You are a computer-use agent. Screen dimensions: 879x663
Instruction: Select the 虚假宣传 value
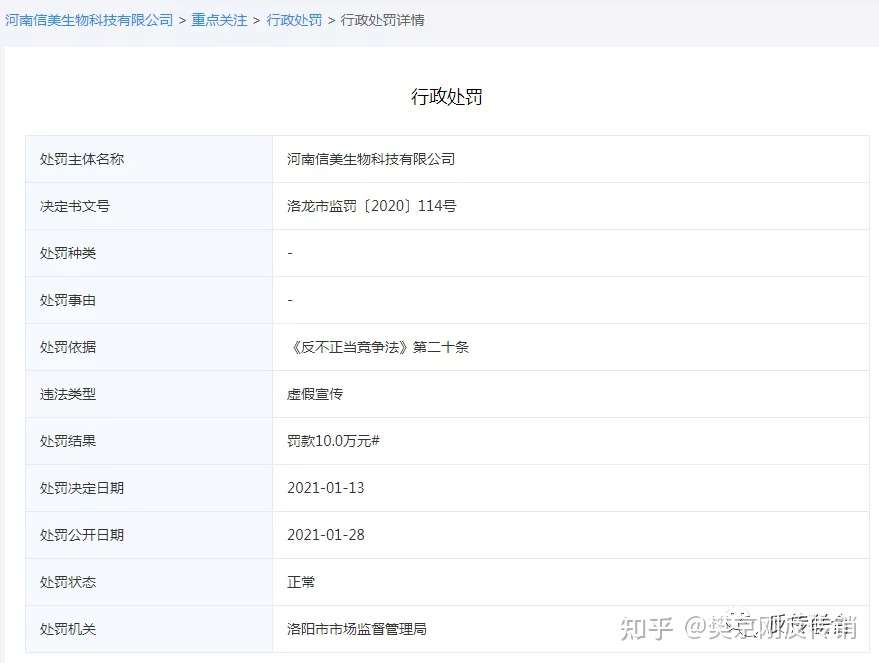pos(314,395)
